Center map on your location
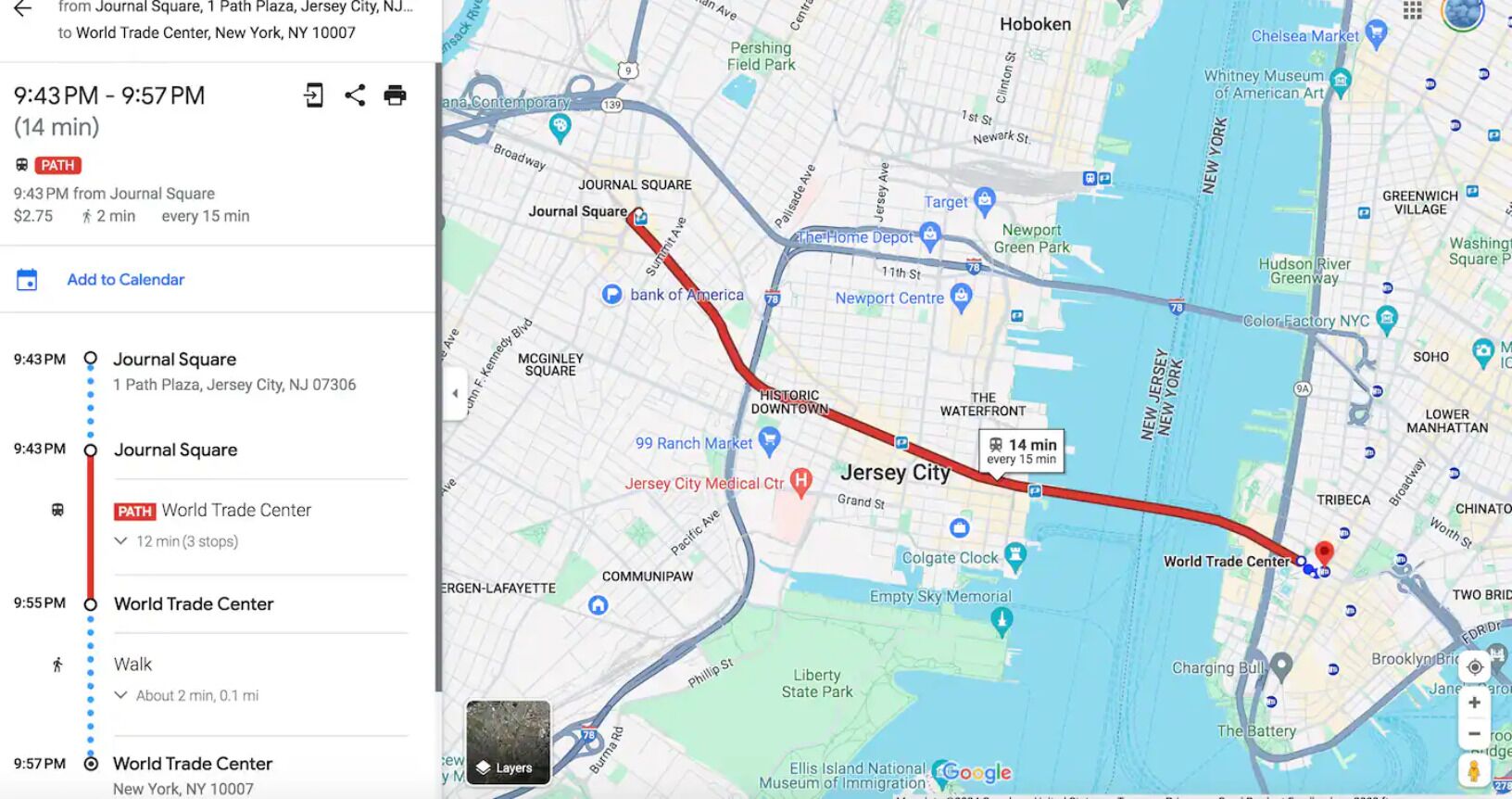The height and width of the screenshot is (799, 1512). point(1474,667)
